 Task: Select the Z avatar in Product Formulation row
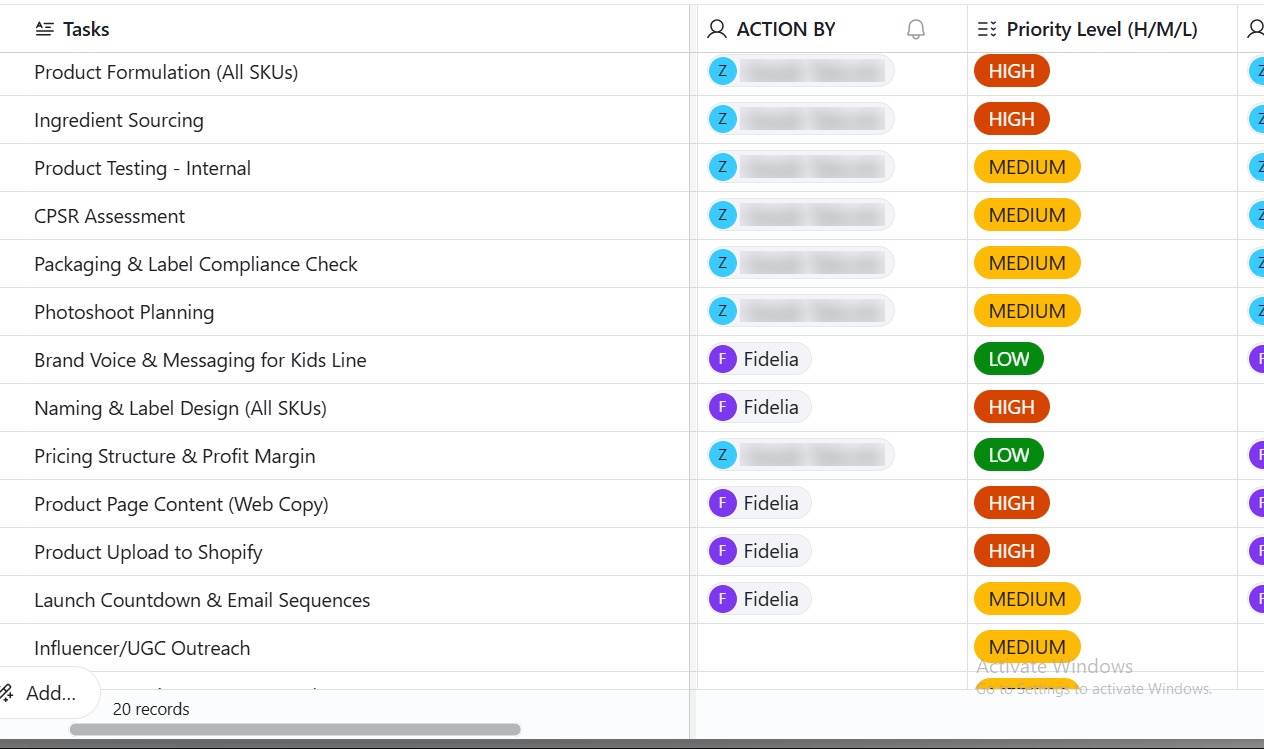coord(722,71)
